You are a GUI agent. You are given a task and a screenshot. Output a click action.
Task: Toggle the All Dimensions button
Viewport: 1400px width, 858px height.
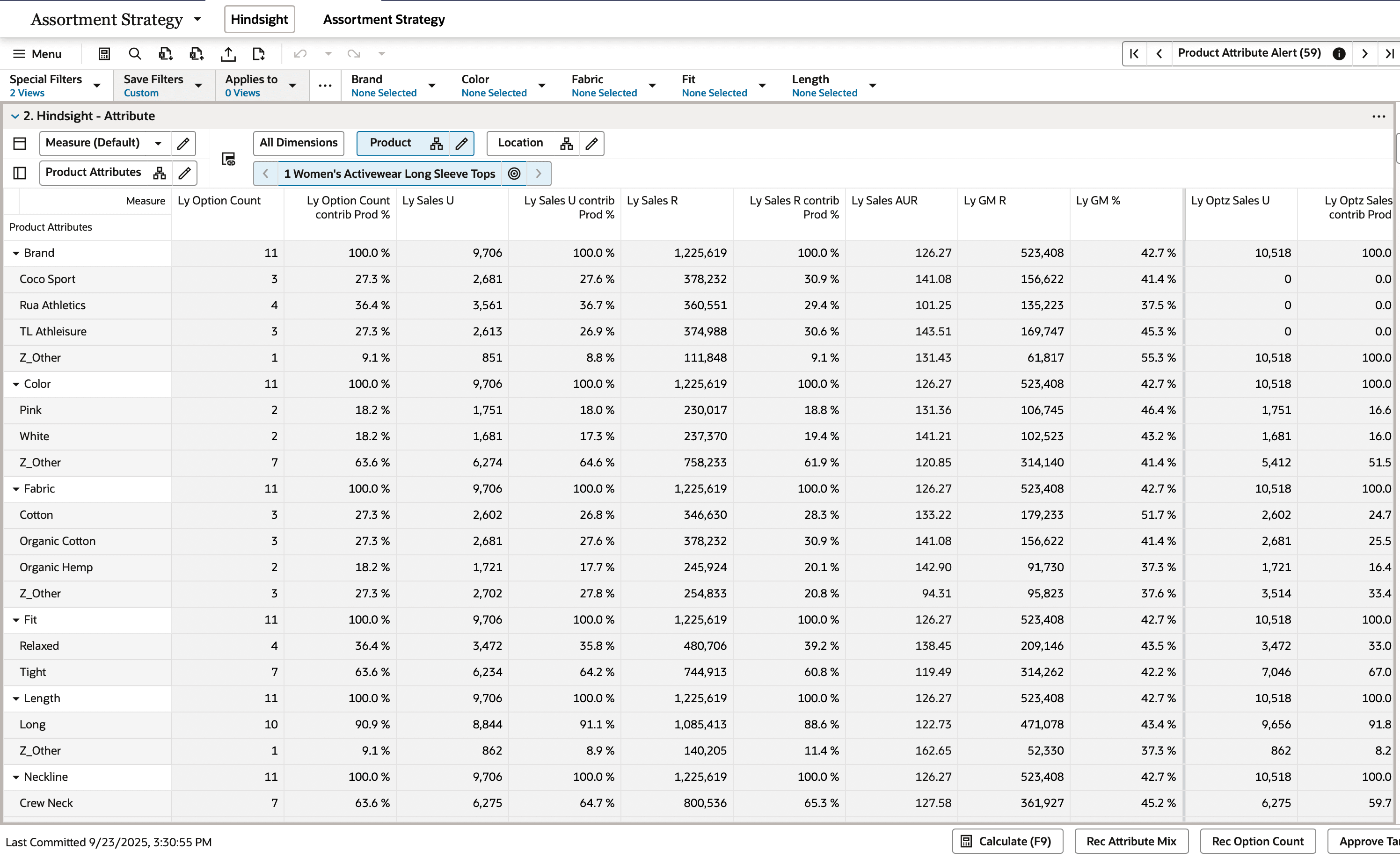pyautogui.click(x=299, y=143)
